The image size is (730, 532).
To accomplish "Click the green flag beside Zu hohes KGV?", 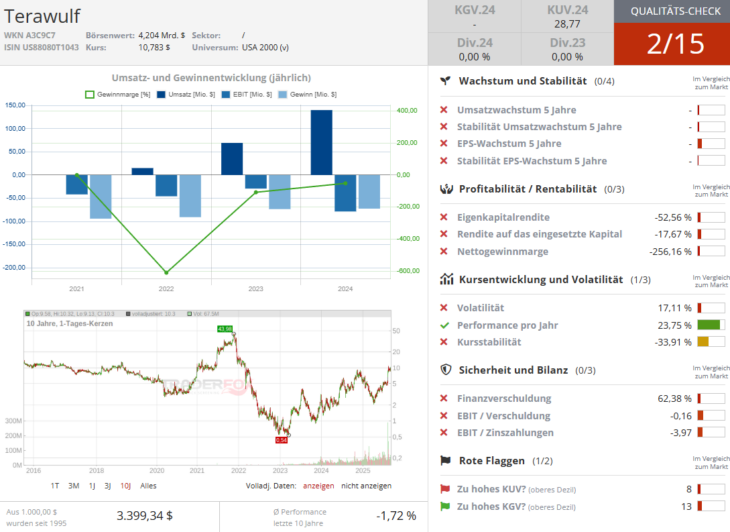I will pos(445,506).
